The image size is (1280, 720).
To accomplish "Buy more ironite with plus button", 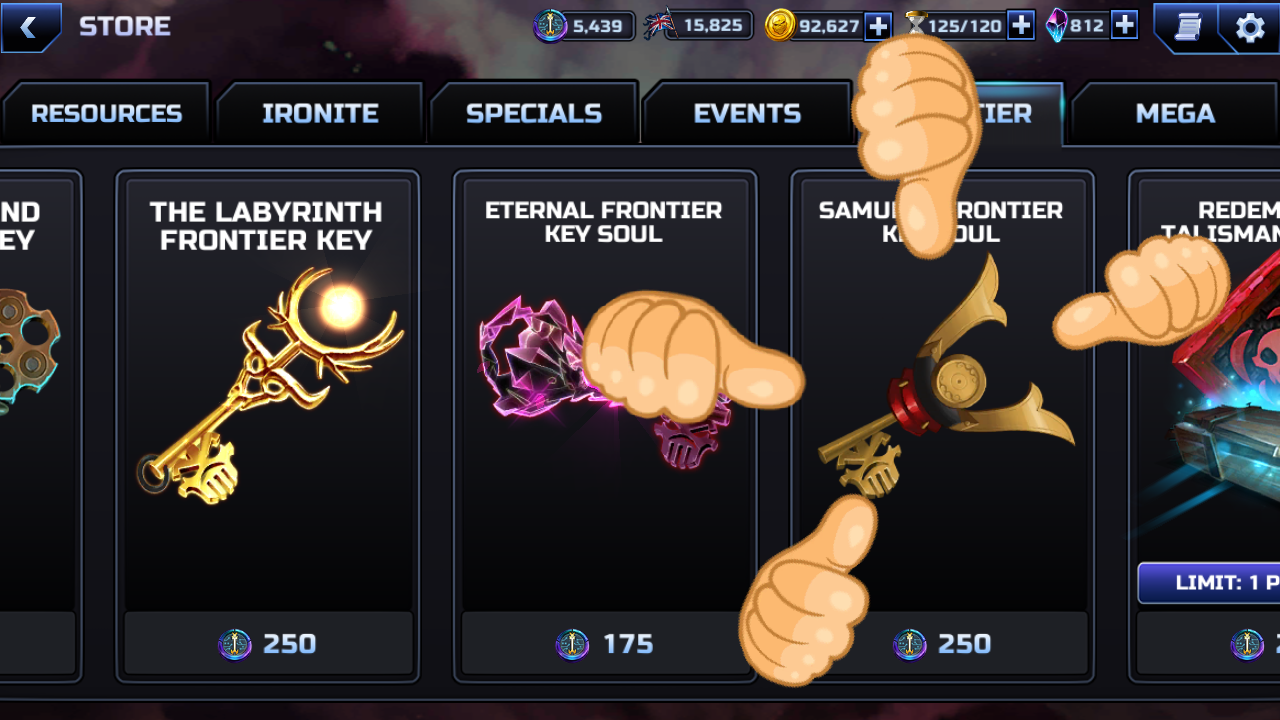I will click(1124, 26).
